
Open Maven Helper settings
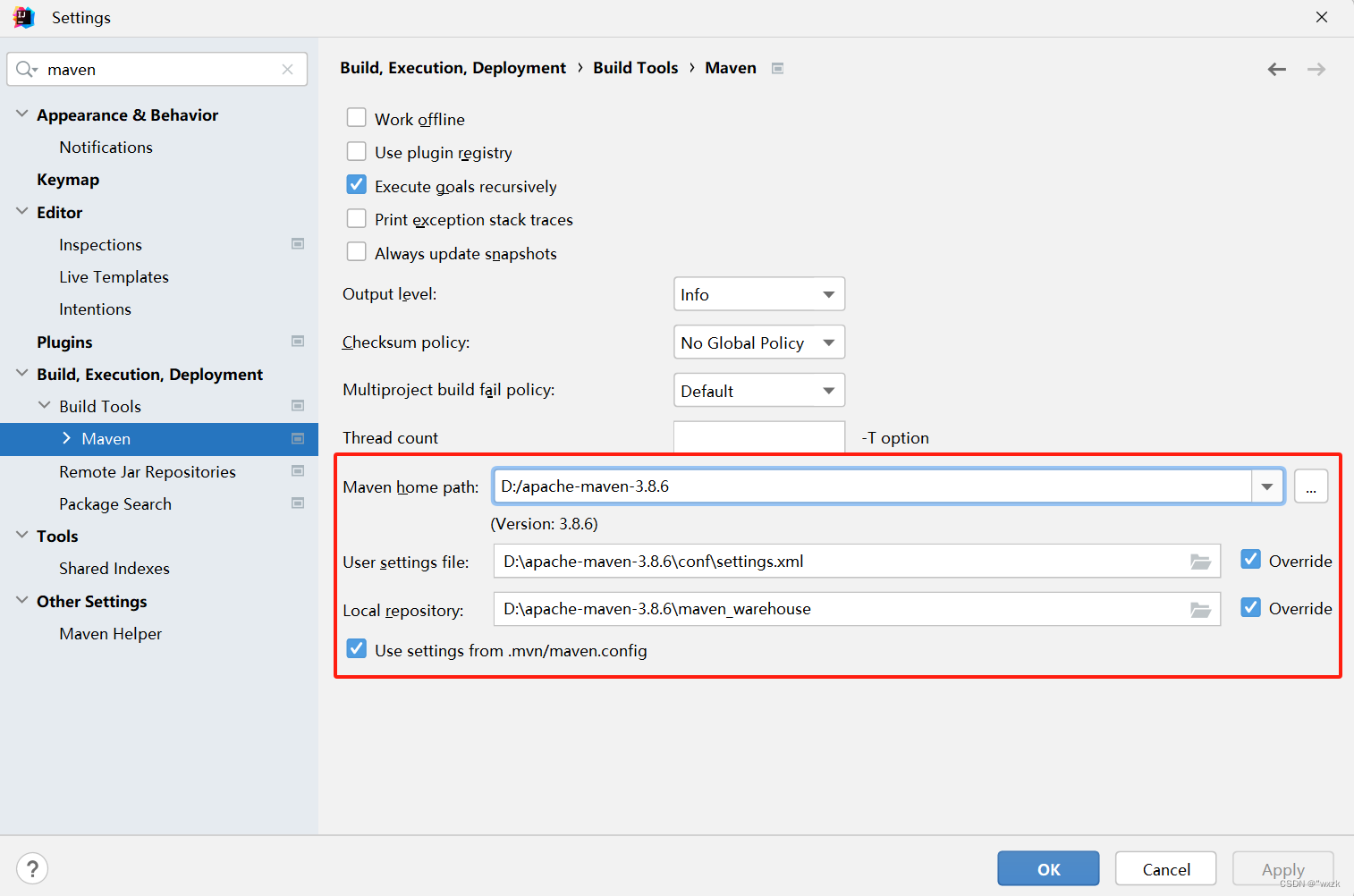click(x=110, y=634)
